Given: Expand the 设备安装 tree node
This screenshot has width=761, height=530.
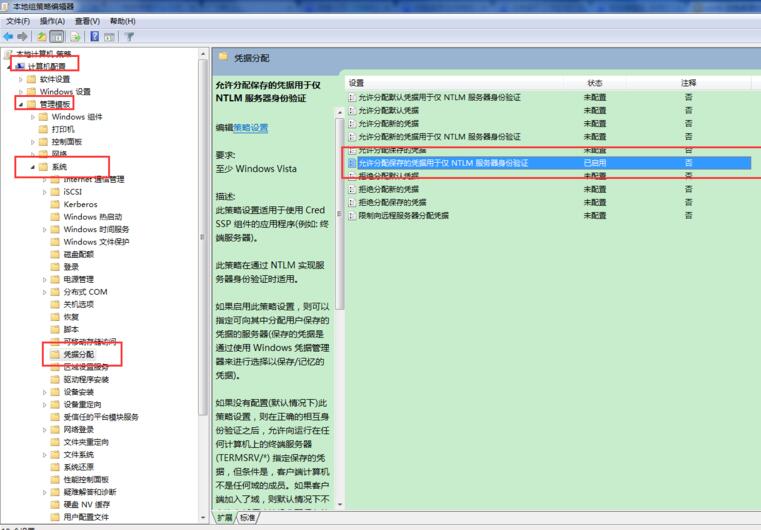Looking at the screenshot, I should point(45,392).
